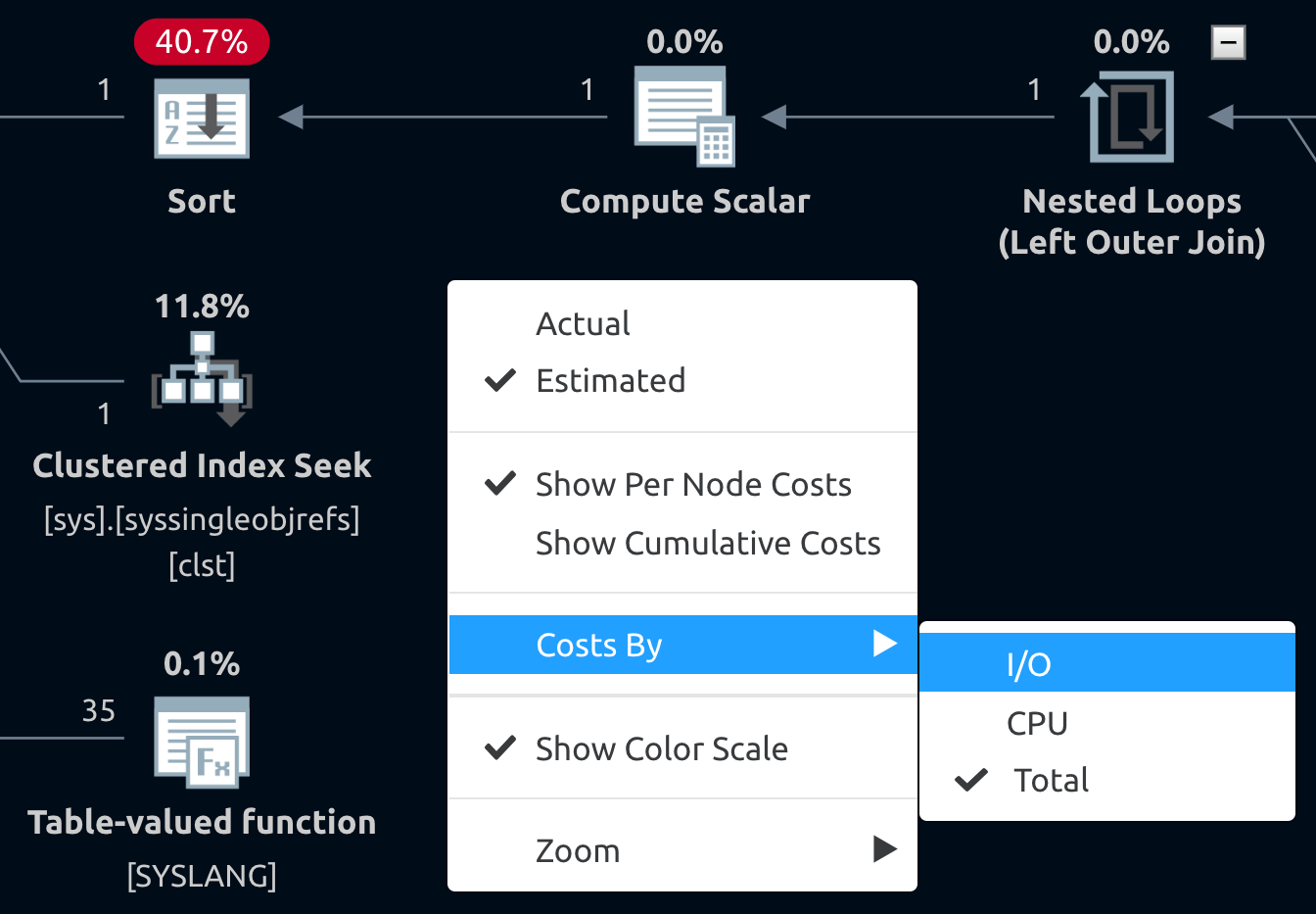The image size is (1316, 914).
Task: Open the Zoom submenu
Action: coord(578,850)
